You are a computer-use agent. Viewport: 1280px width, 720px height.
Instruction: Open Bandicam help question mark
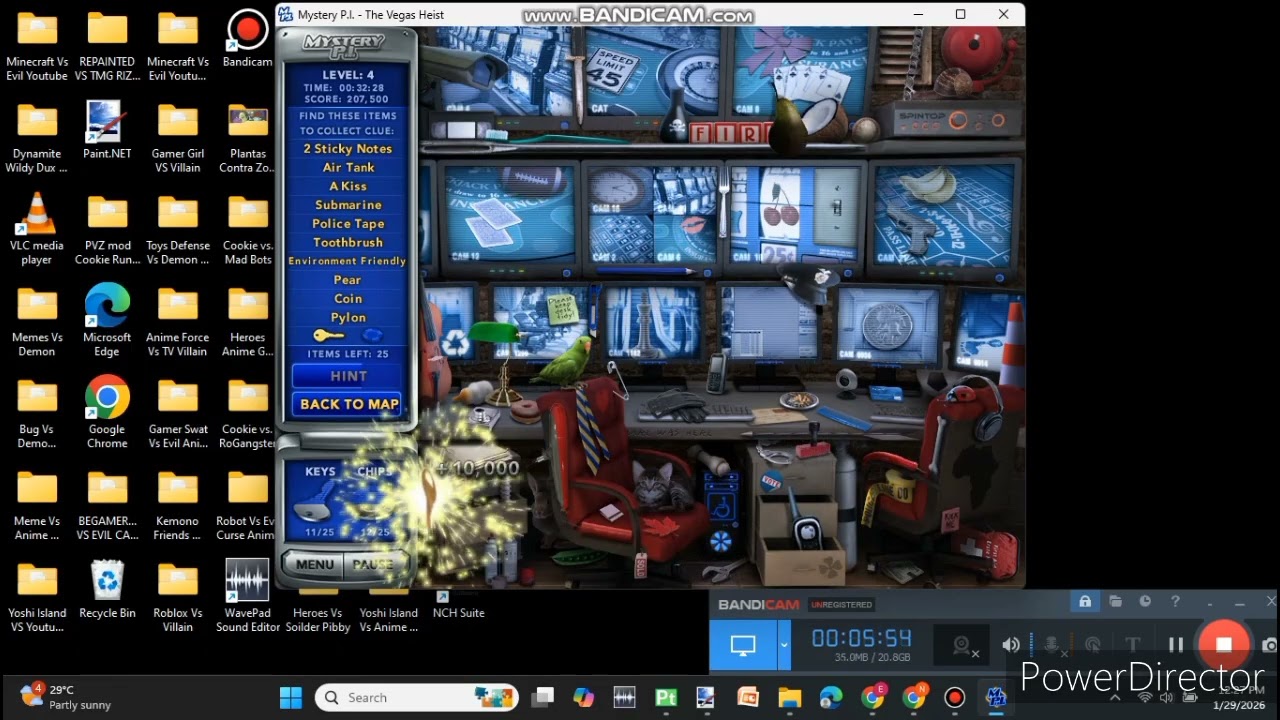point(1175,601)
